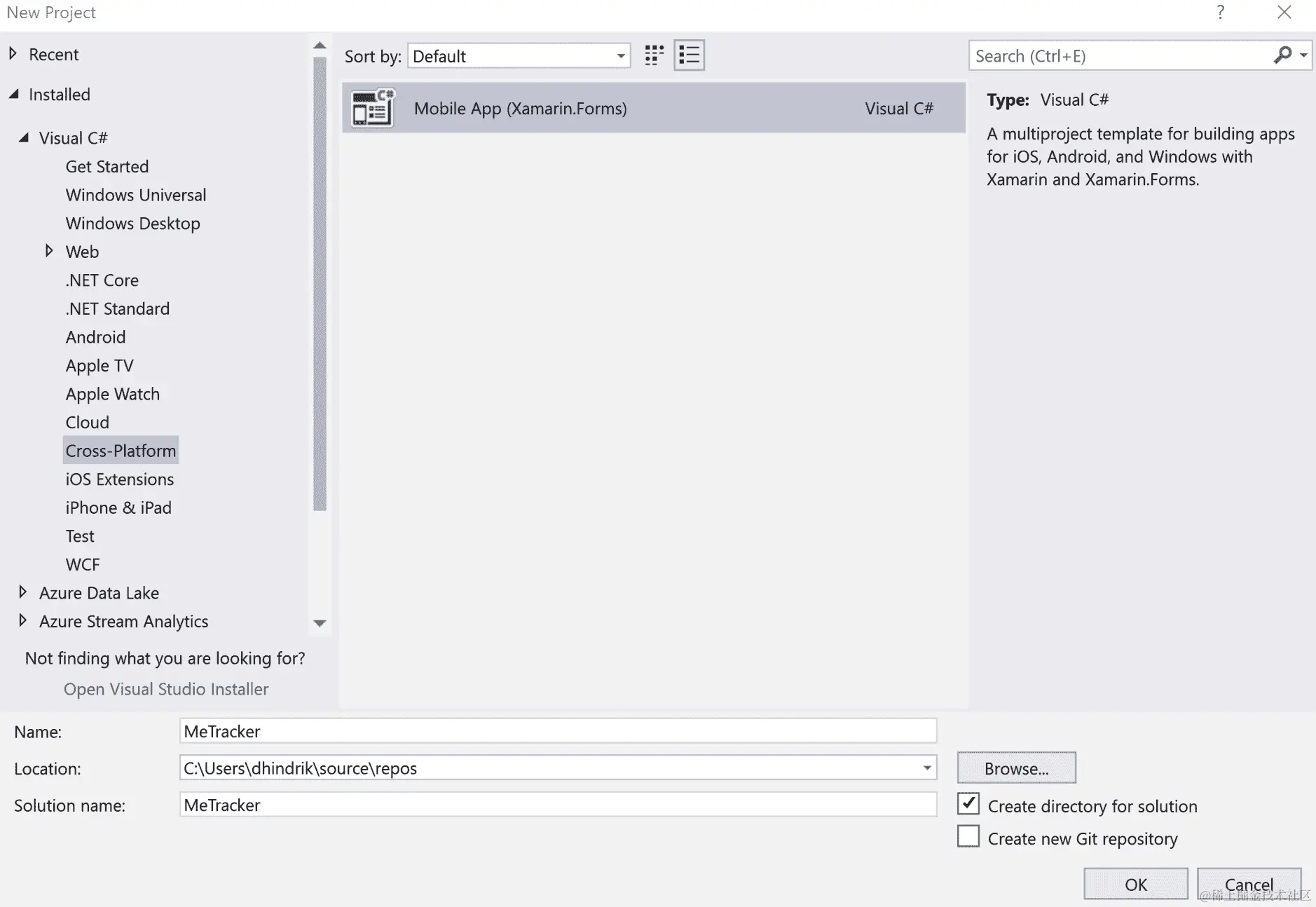Expand the Recent node
This screenshot has width=1316, height=907.
13,53
